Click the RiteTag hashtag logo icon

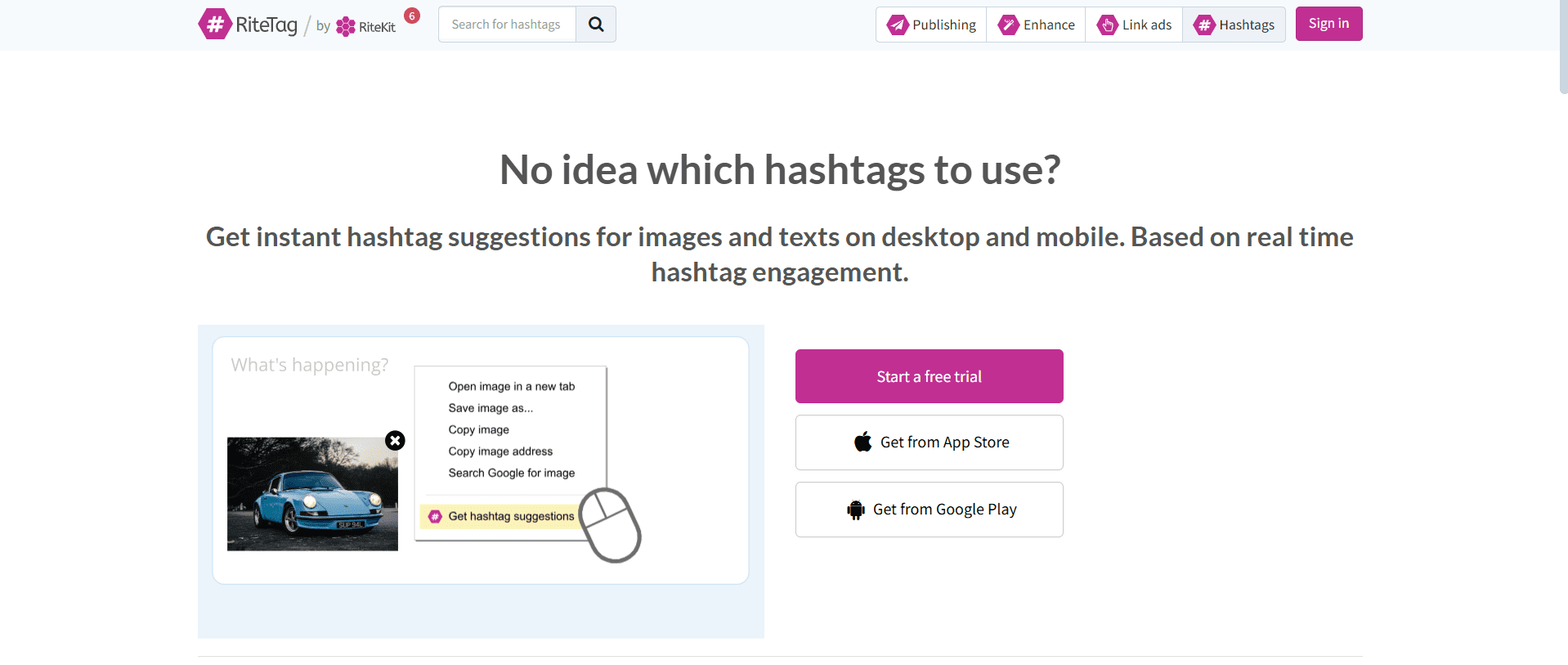pos(215,24)
